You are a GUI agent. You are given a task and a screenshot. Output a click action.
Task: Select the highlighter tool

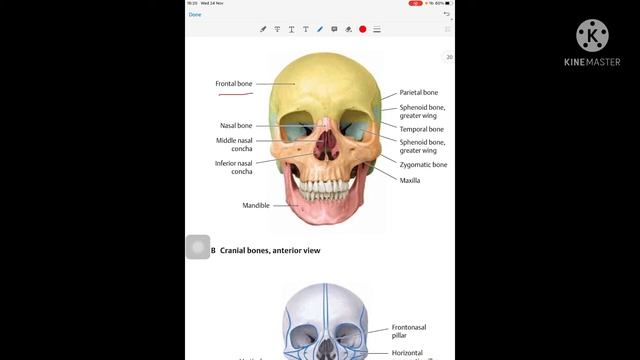[263, 29]
